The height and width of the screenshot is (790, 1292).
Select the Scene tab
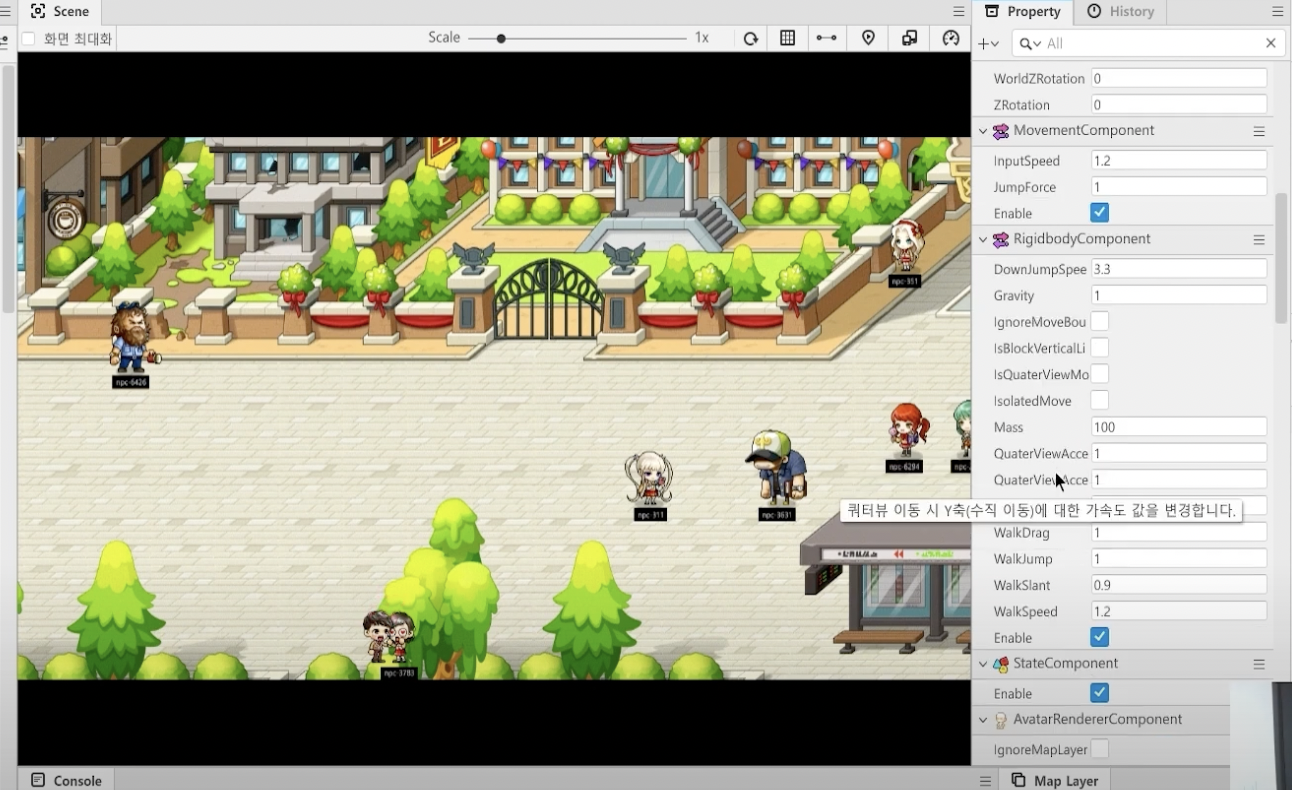click(x=59, y=12)
